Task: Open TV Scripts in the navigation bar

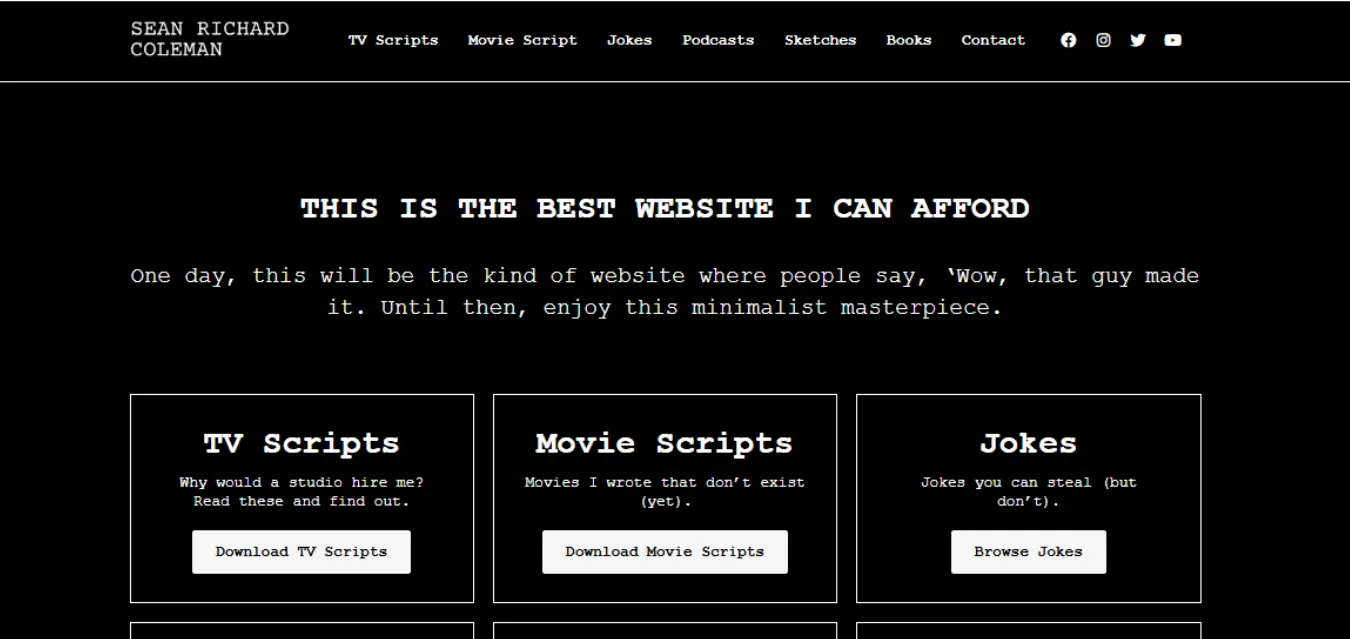Action: pyautogui.click(x=393, y=41)
